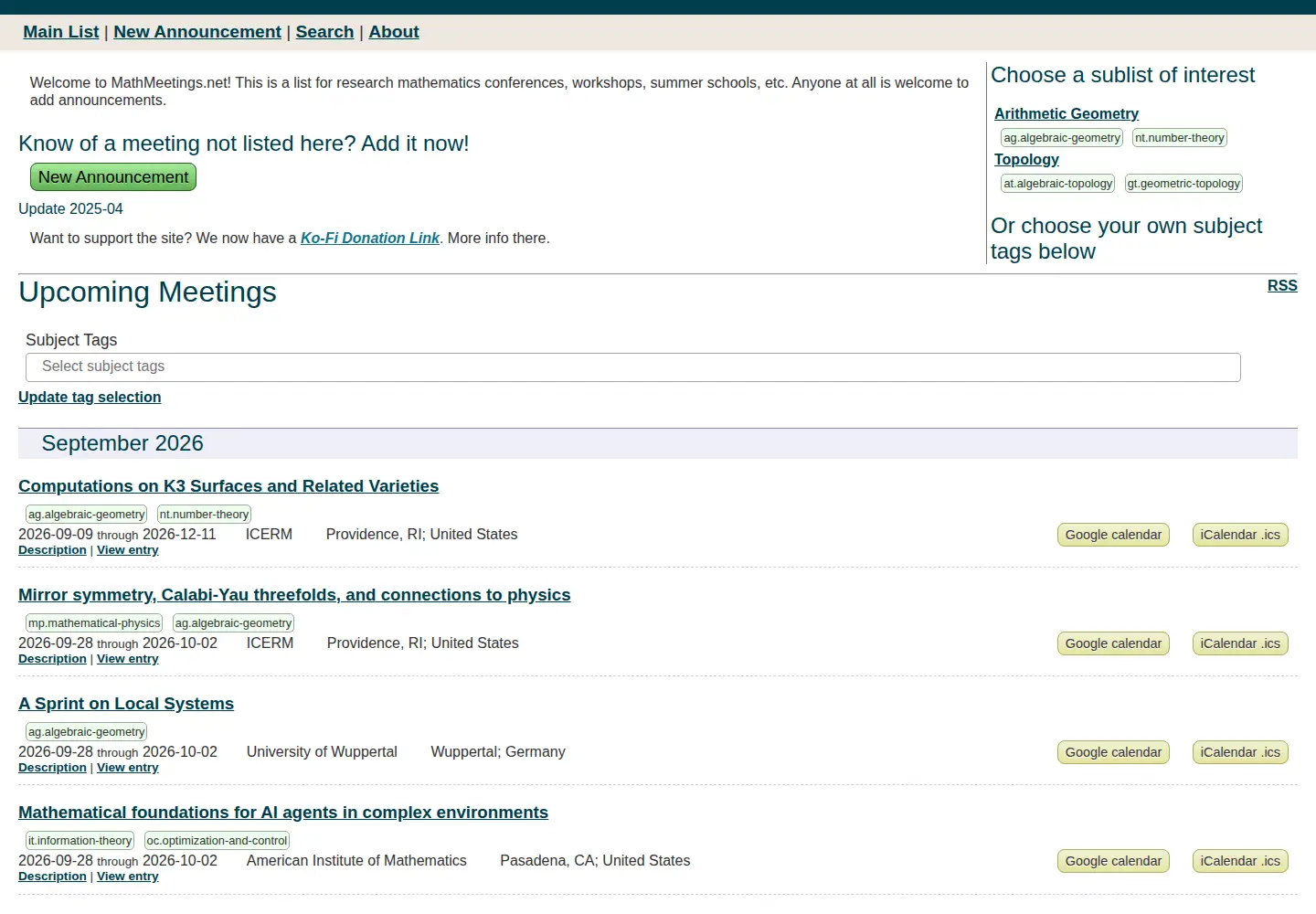This screenshot has height=914, width=1316.
Task: Show Description for Local Systems sprint
Action: click(x=52, y=768)
